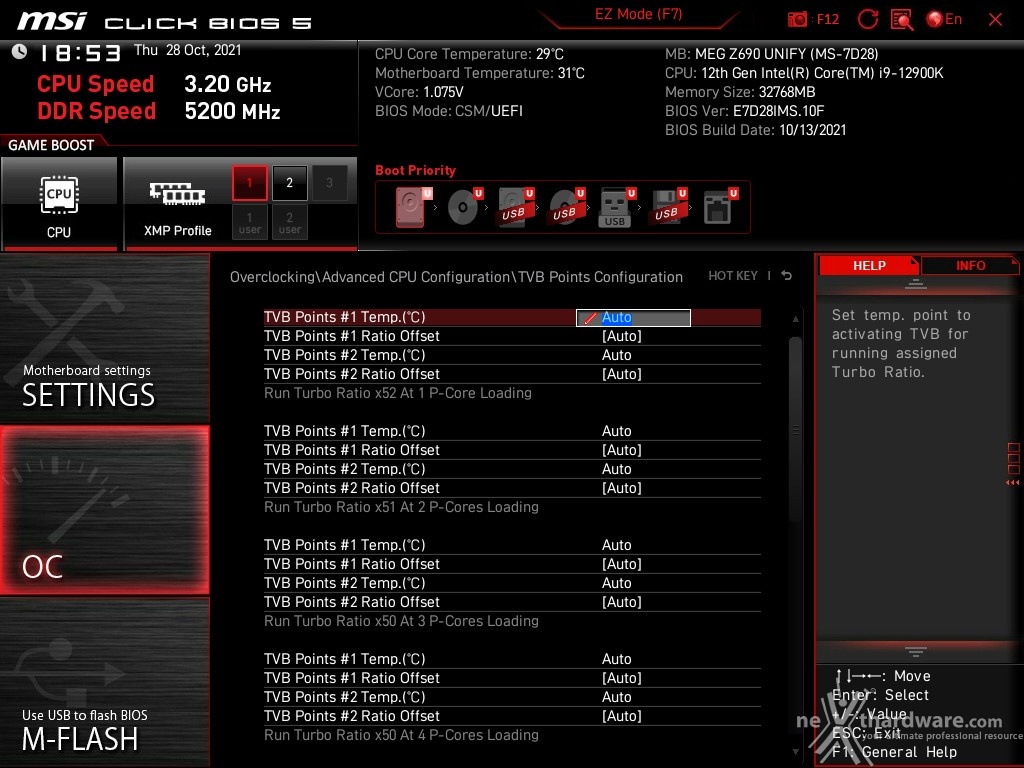Select XMP user profile 1
This screenshot has height=768, width=1024.
249,222
